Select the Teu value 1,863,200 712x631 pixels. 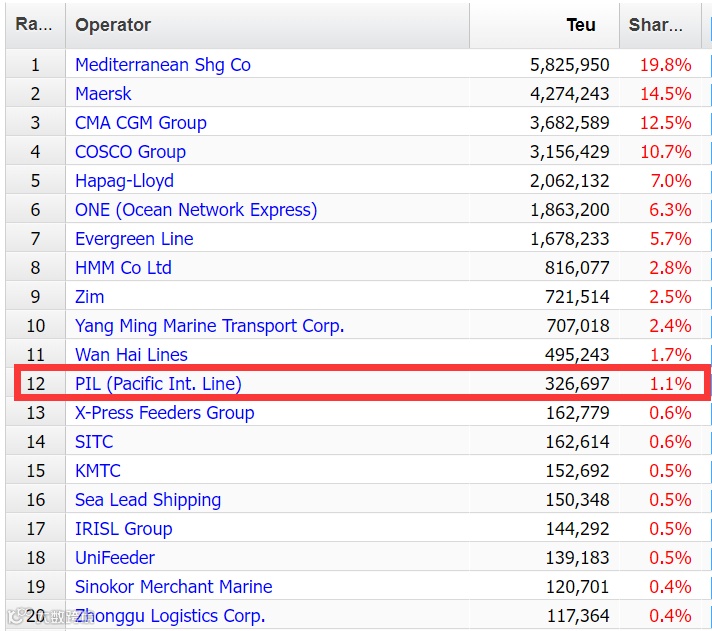coord(569,210)
